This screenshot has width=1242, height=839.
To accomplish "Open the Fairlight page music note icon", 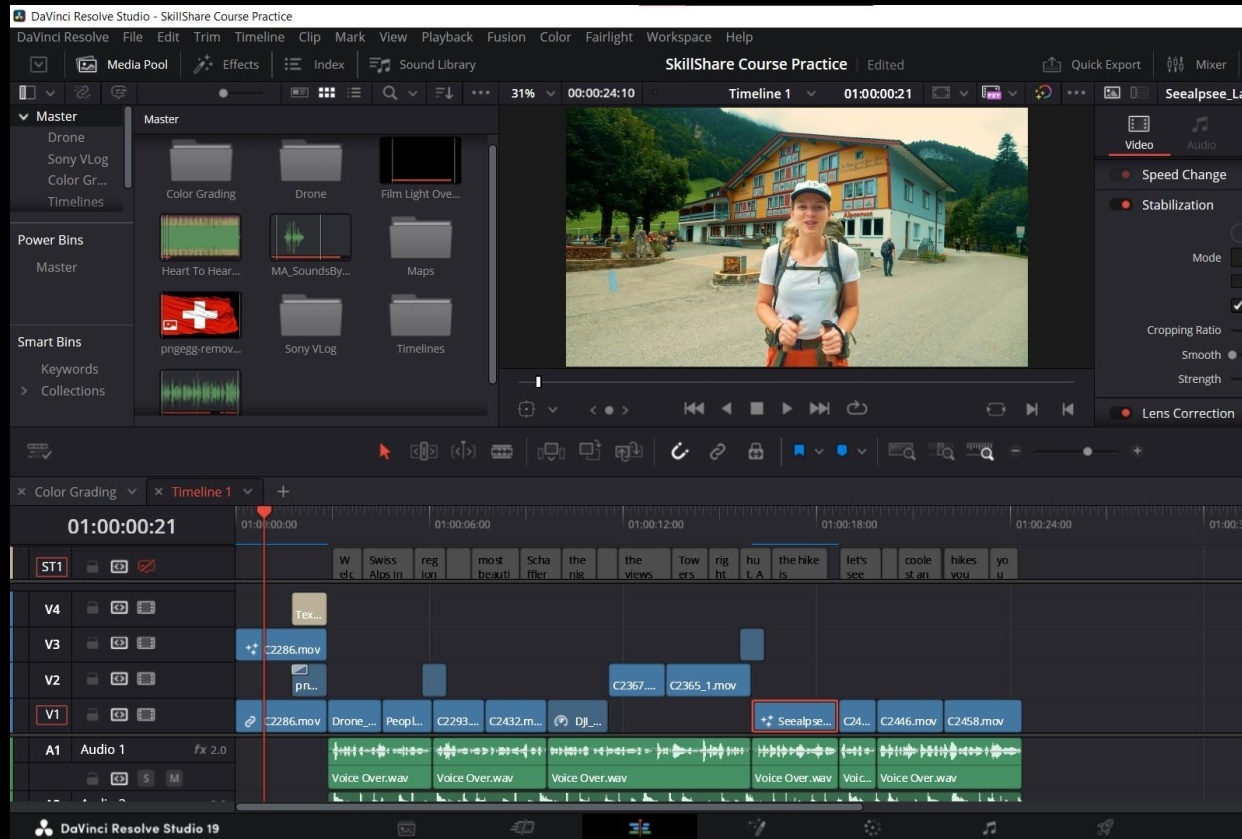I will [x=989, y=828].
